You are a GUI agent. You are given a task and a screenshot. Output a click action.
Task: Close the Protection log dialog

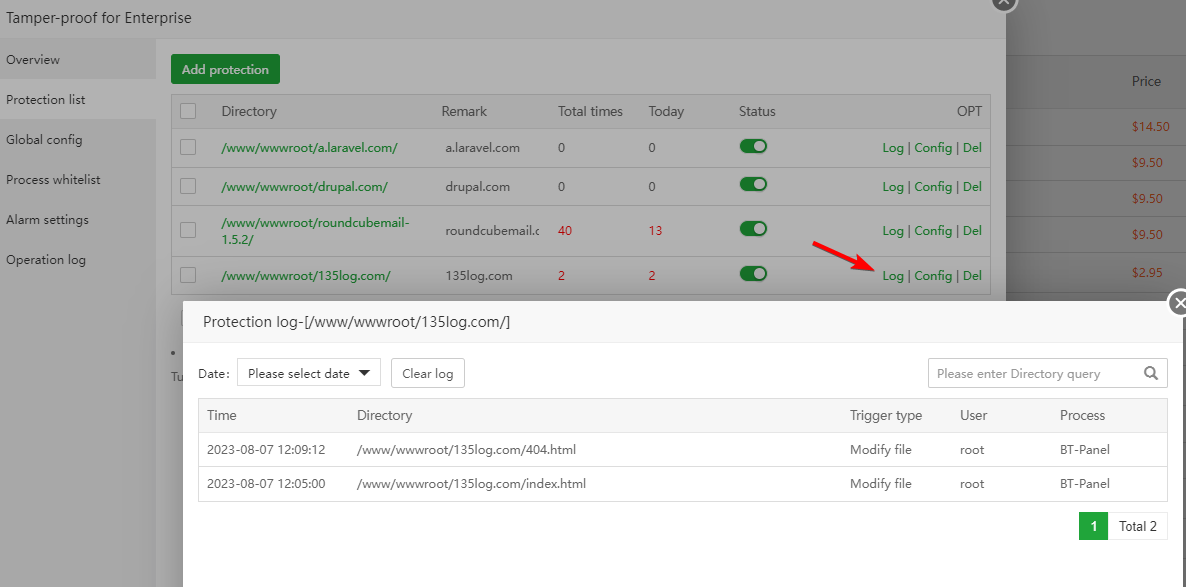pos(1178,302)
